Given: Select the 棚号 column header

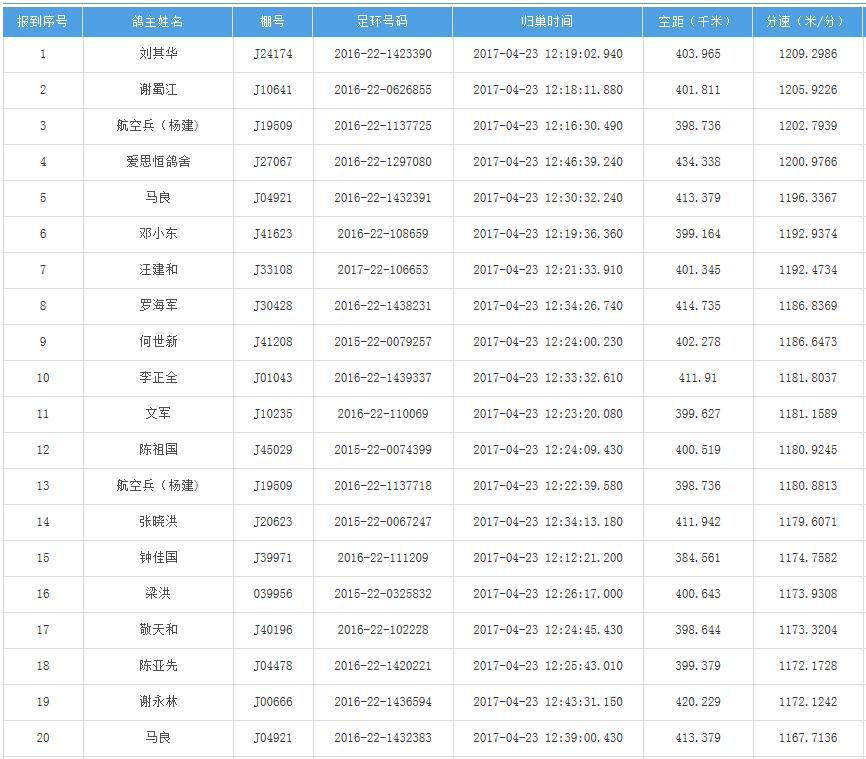Looking at the screenshot, I should [272, 21].
